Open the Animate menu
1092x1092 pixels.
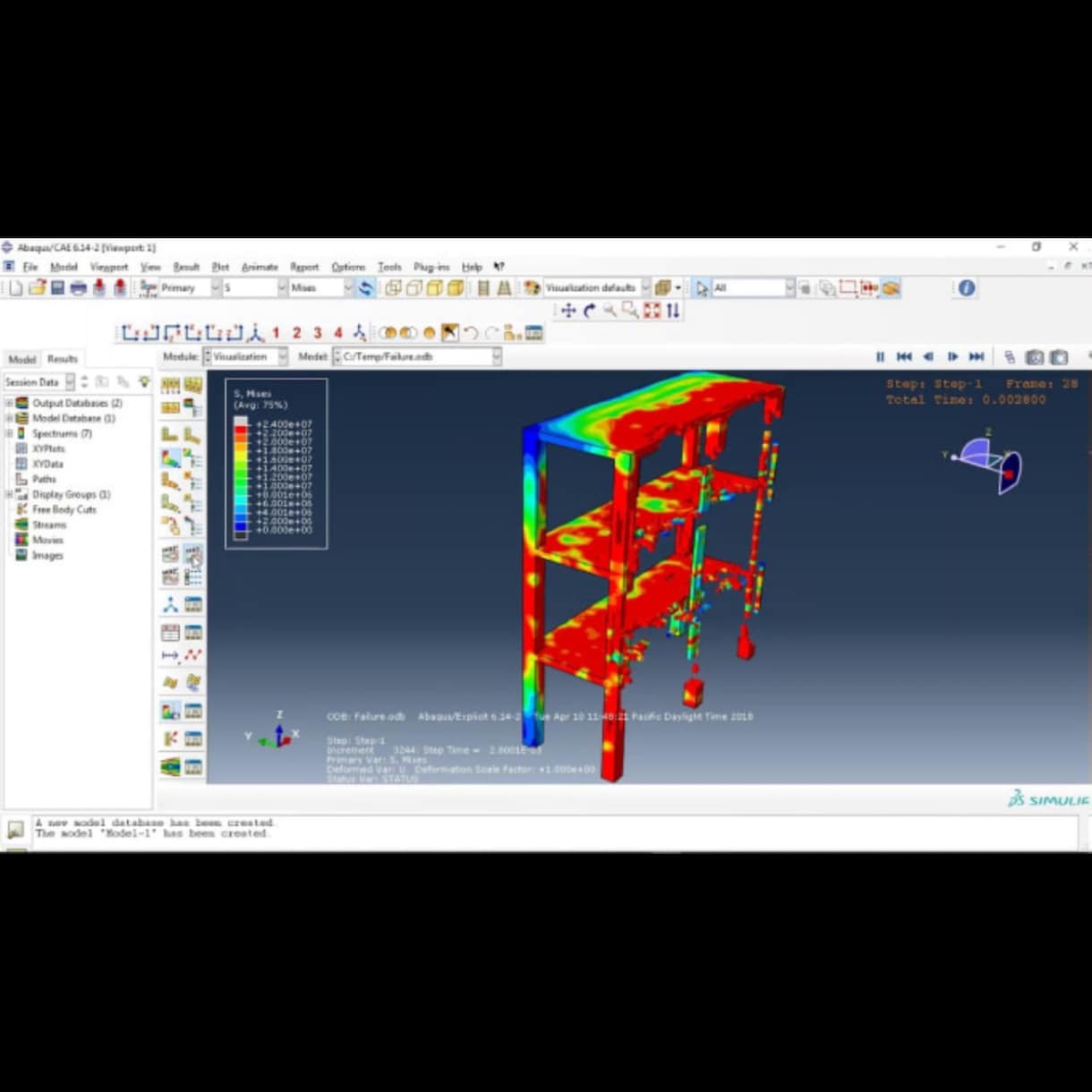[260, 267]
